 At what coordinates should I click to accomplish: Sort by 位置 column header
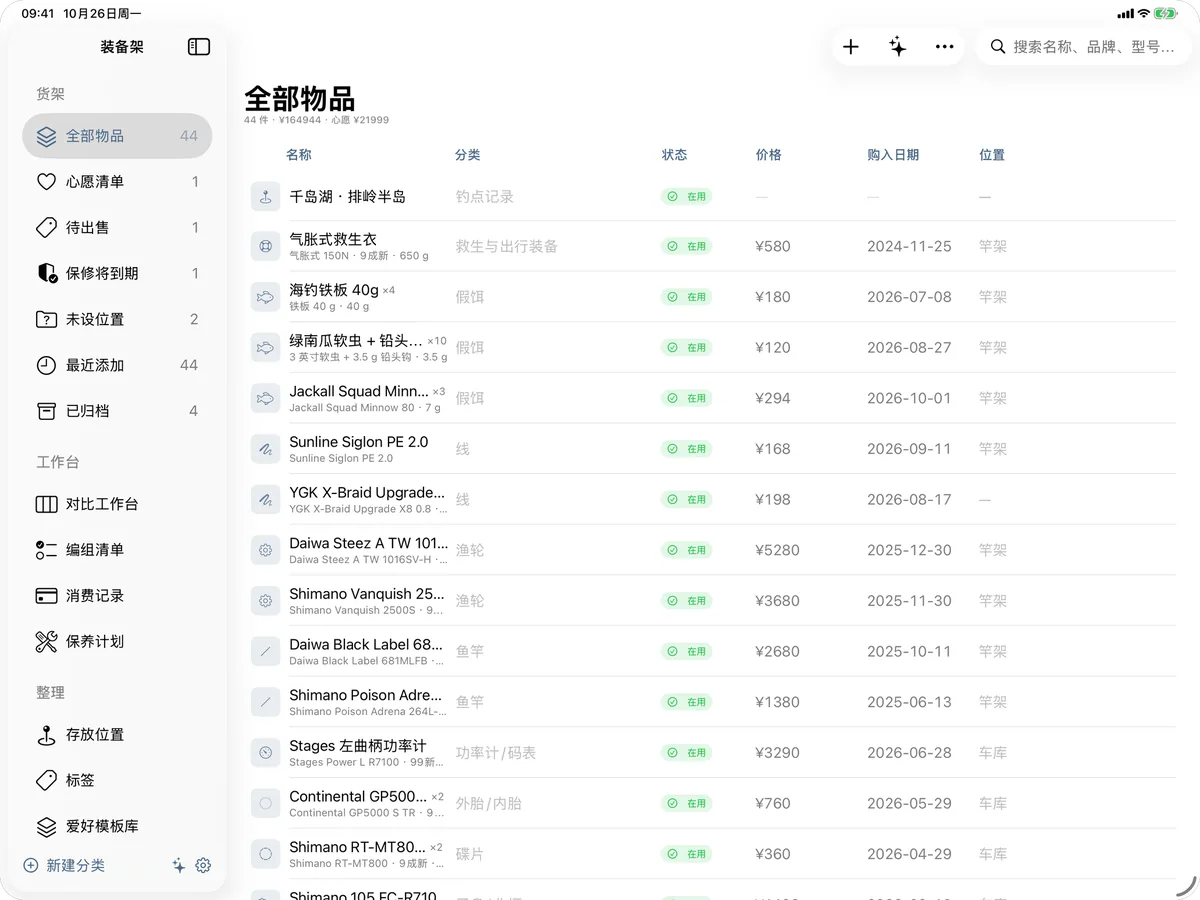point(992,155)
